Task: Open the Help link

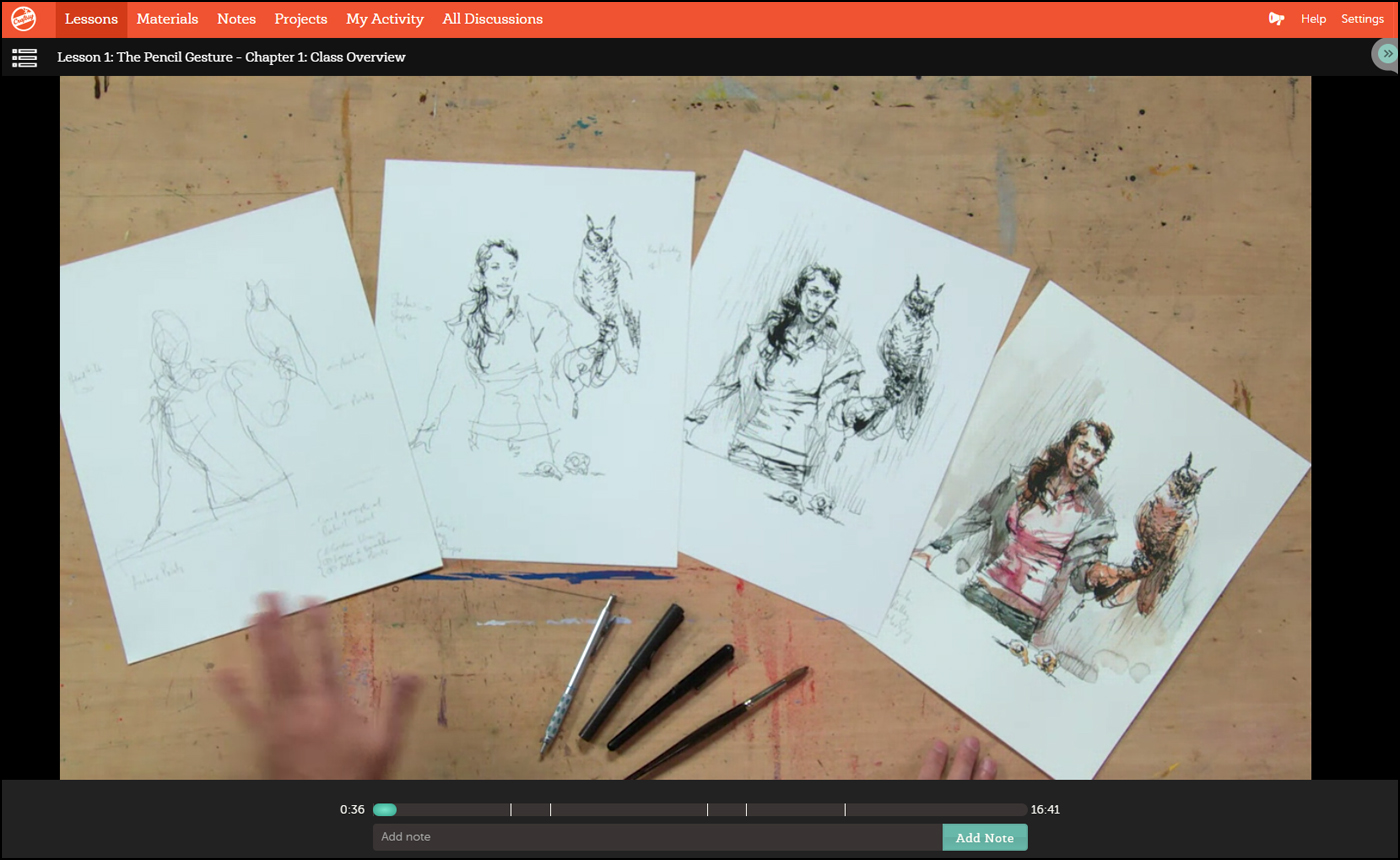Action: (x=1313, y=19)
